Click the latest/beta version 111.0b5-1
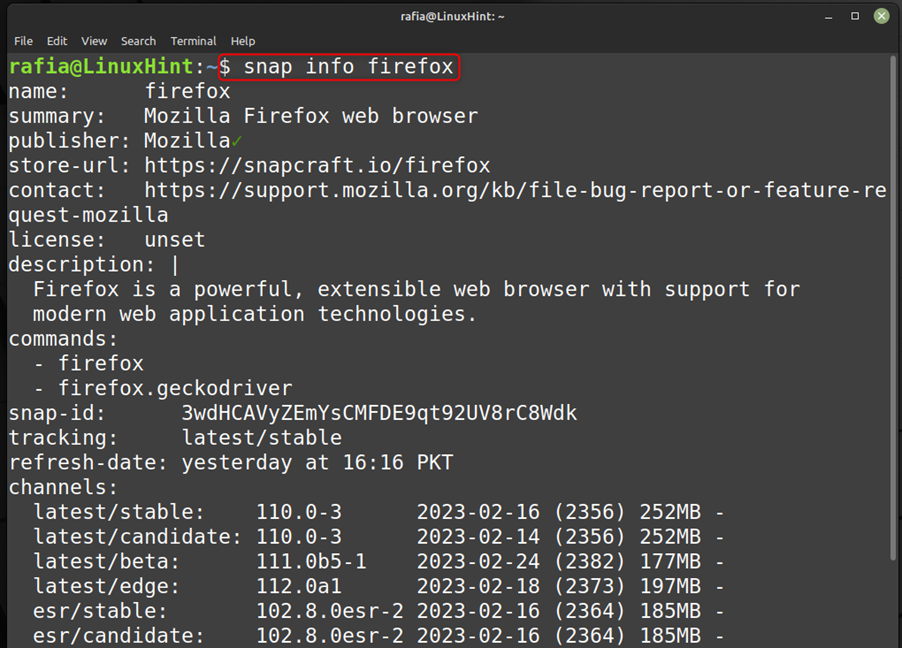This screenshot has height=648, width=902. click(x=311, y=562)
